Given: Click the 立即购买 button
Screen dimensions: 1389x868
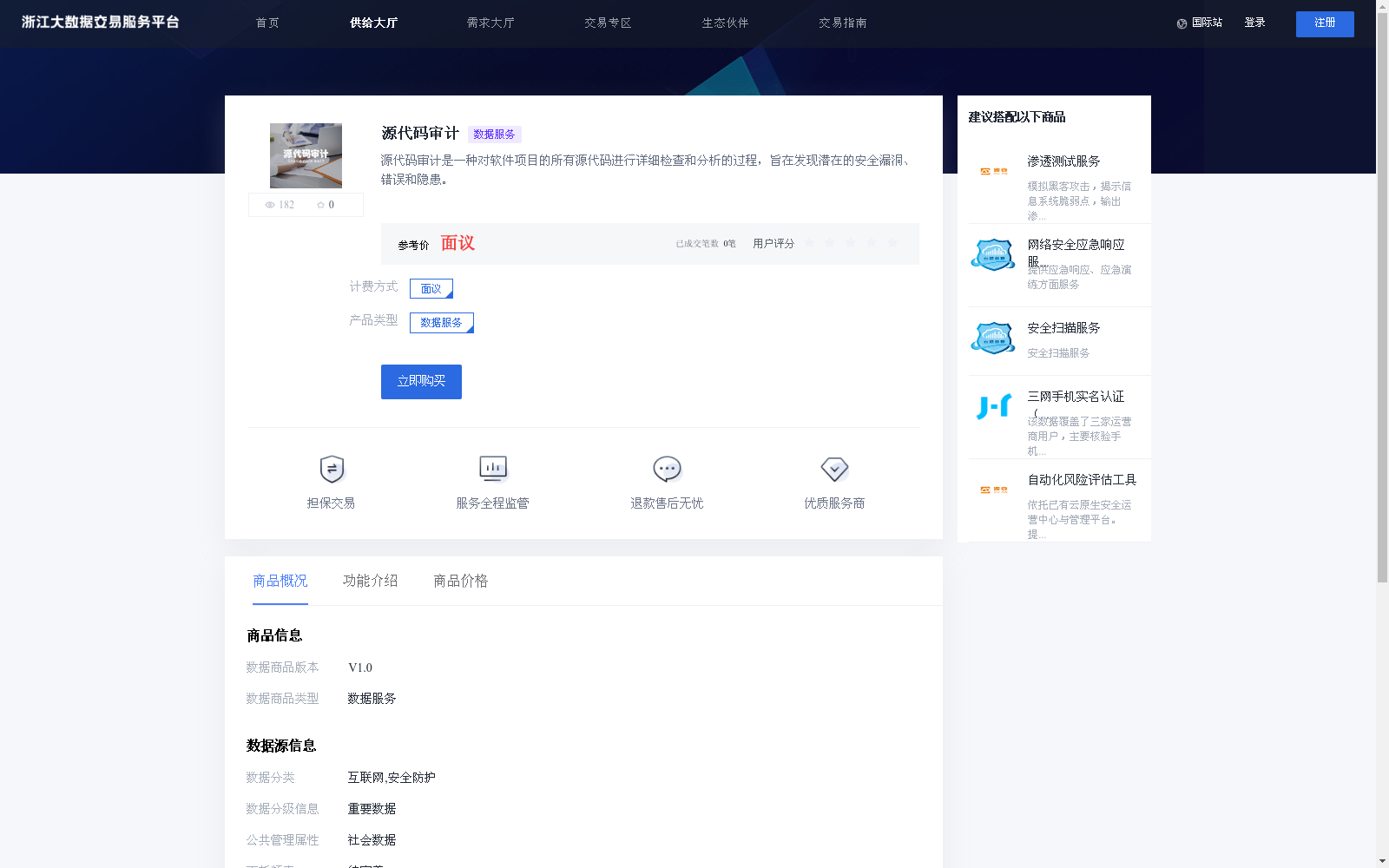Looking at the screenshot, I should [x=421, y=382].
